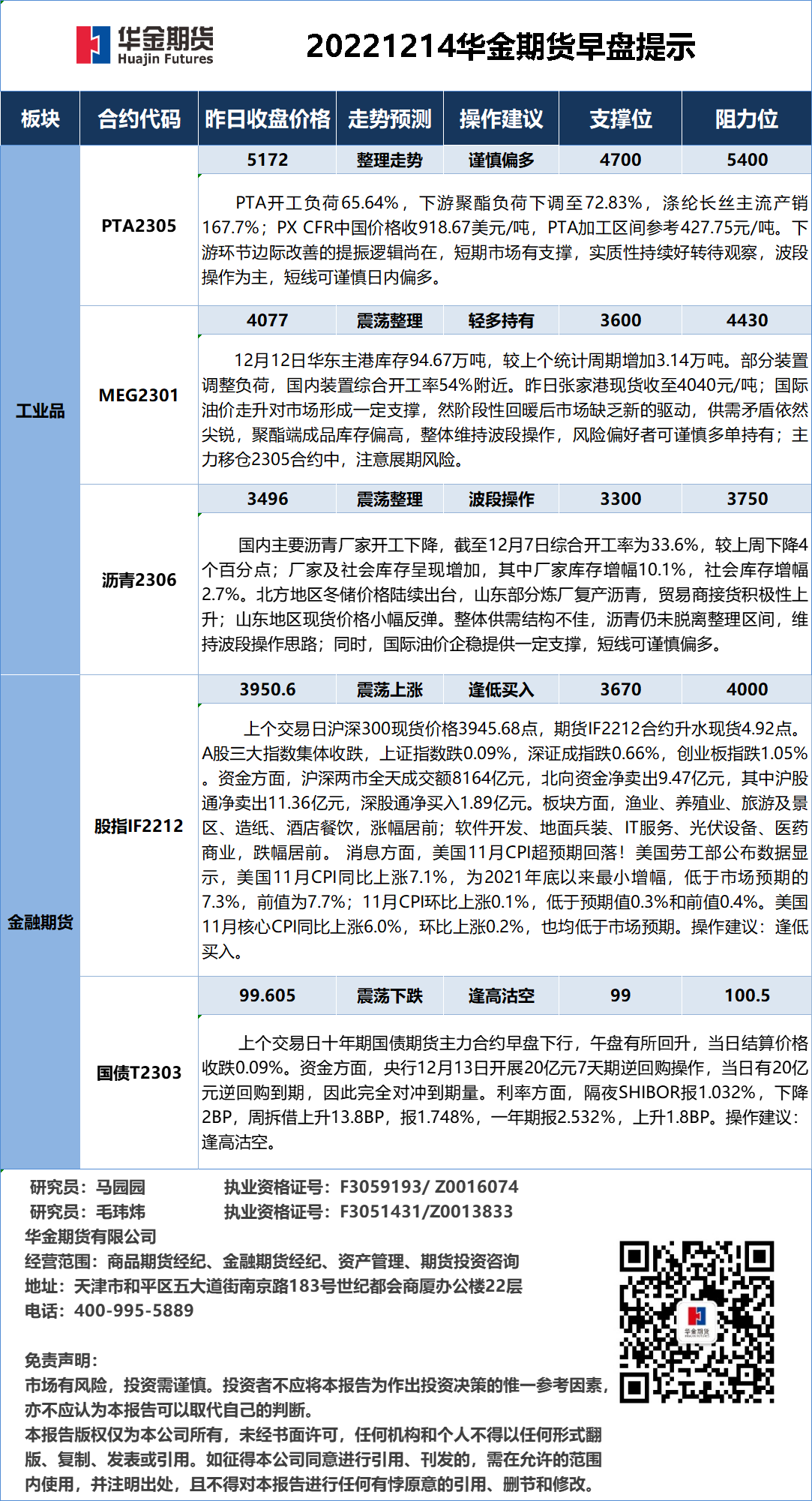Click license number F3051431/Z0013833
This screenshot has height=1501, width=812.
(427, 1211)
